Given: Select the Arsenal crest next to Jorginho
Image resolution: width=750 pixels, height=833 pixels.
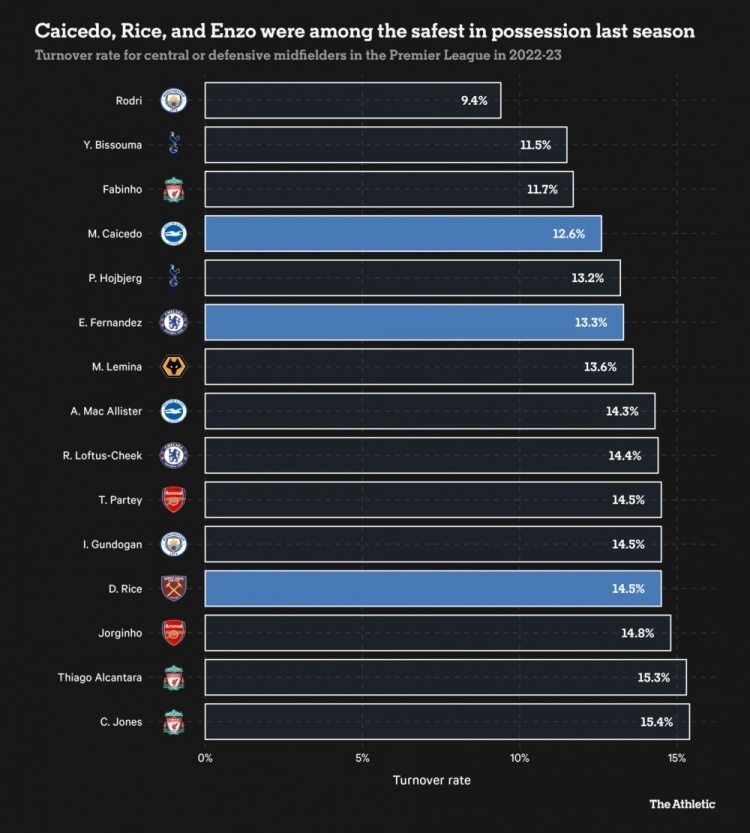Looking at the screenshot, I should [x=174, y=632].
